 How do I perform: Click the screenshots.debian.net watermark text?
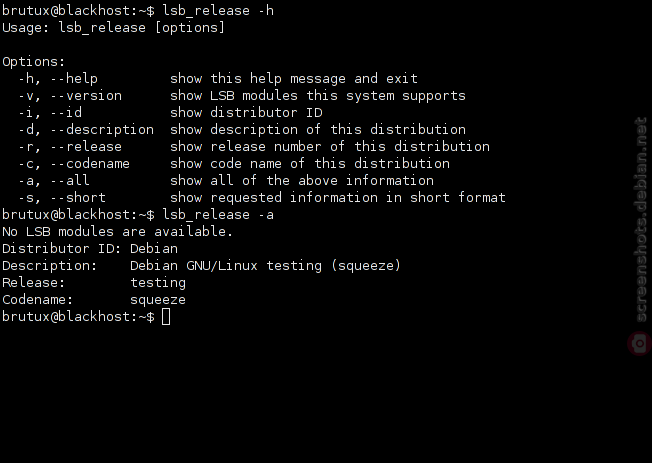641,220
